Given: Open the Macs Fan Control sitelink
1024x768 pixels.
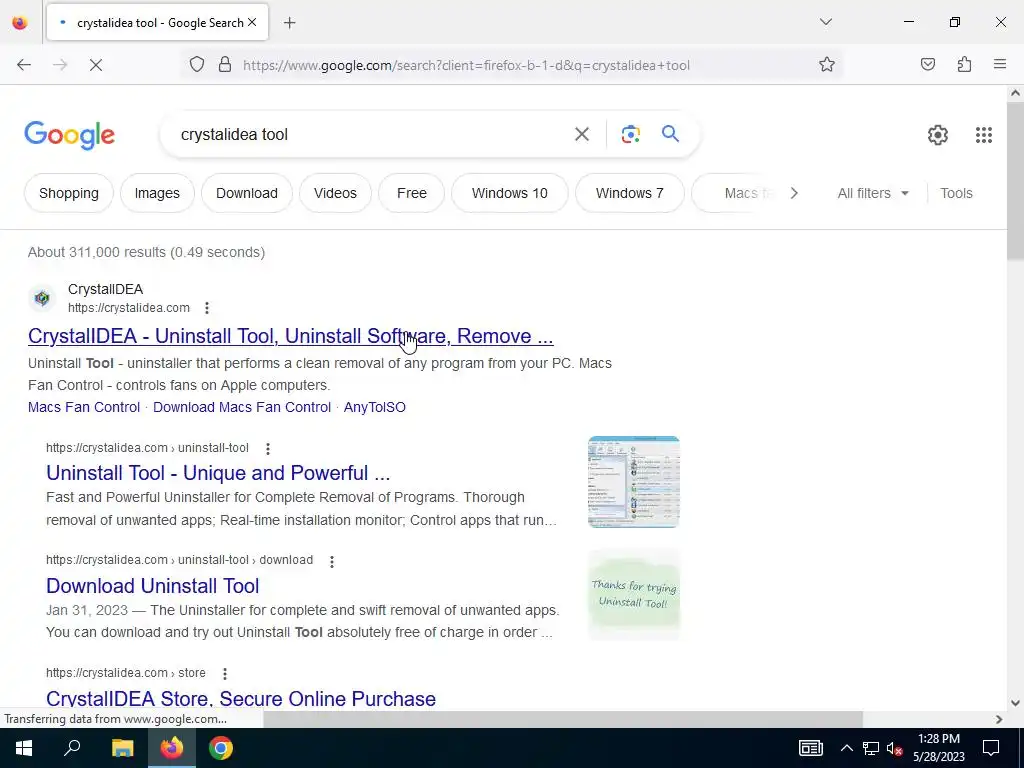Looking at the screenshot, I should [x=84, y=407].
